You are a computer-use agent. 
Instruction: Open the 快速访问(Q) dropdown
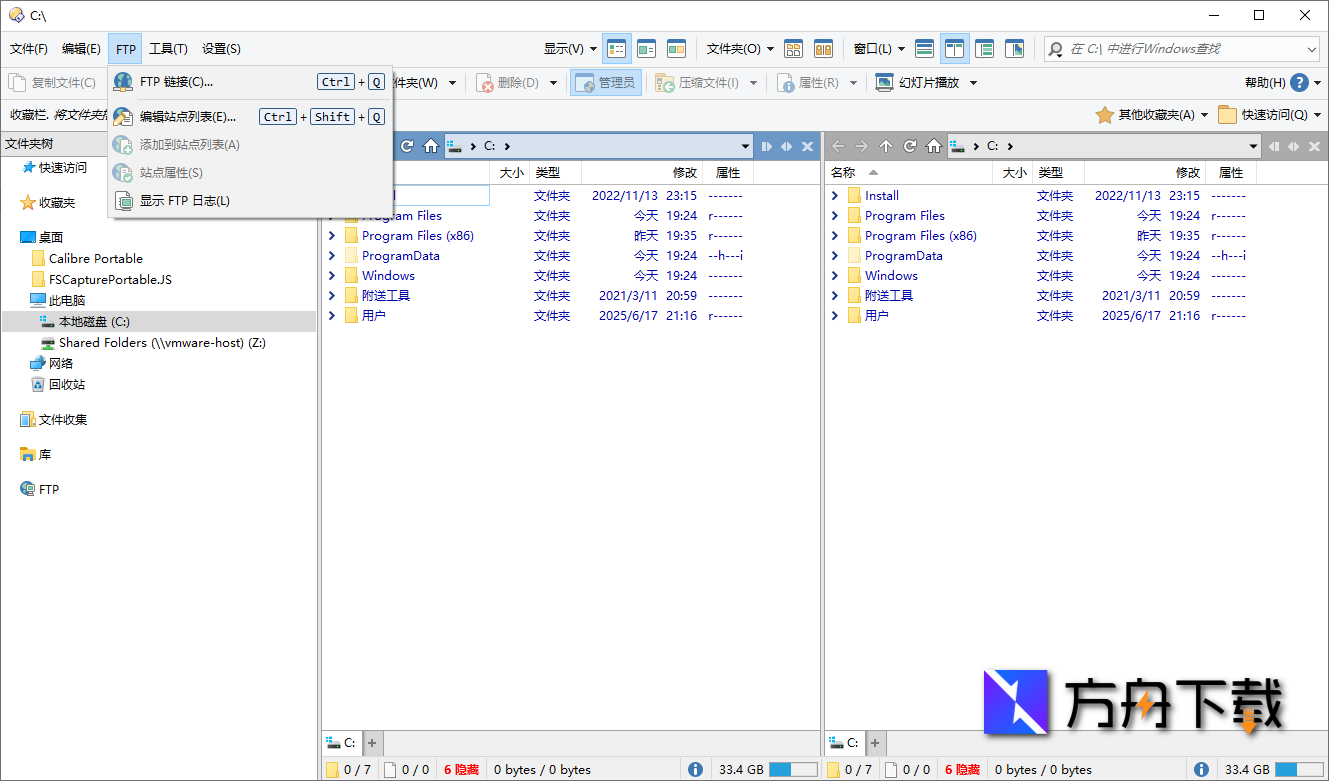[1270, 114]
